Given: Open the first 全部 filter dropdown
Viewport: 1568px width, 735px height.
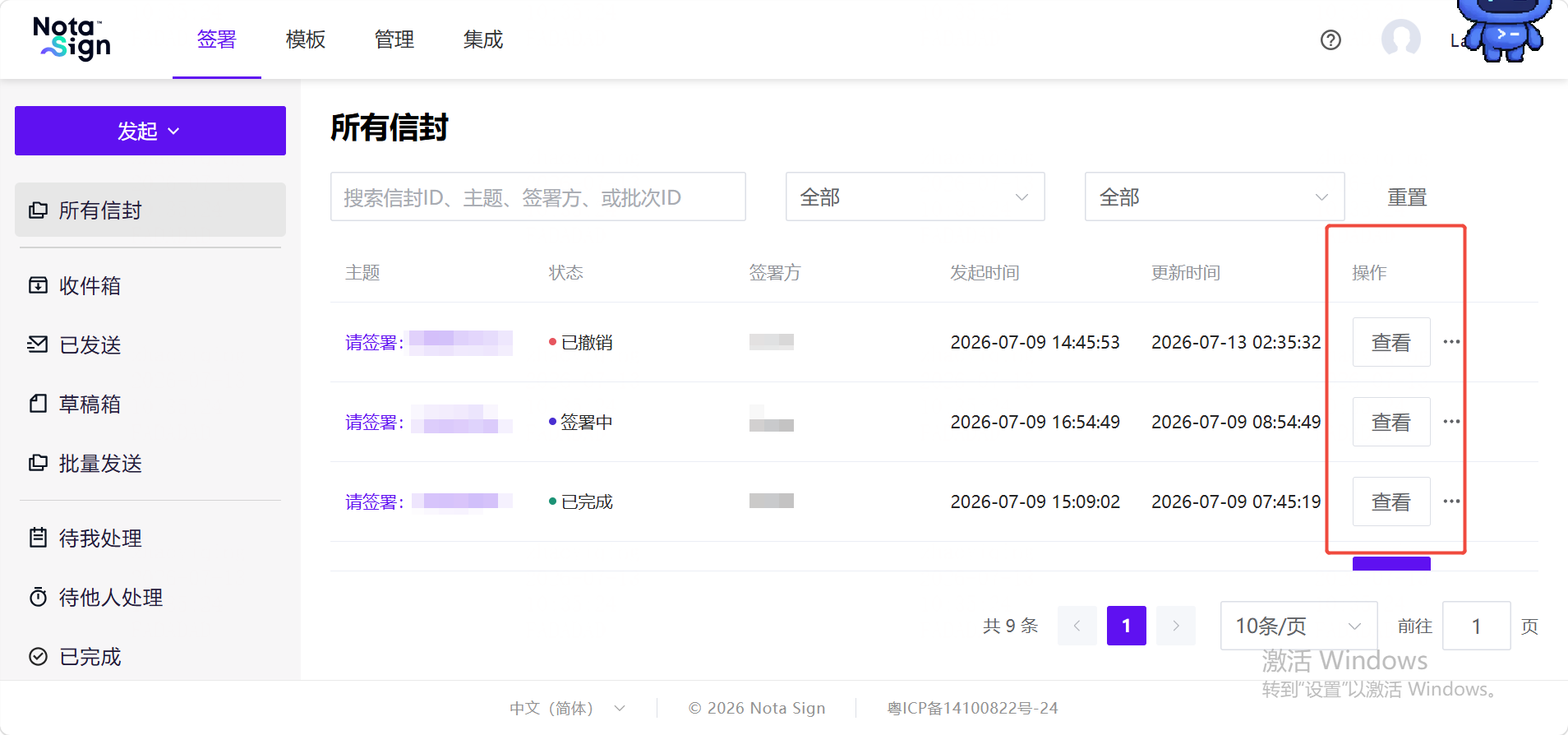Looking at the screenshot, I should pyautogui.click(x=915, y=196).
